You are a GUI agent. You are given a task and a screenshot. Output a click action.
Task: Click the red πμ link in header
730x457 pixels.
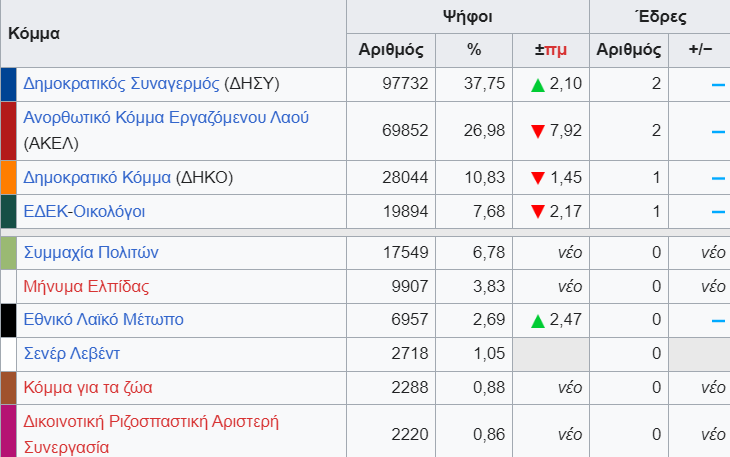[556, 50]
